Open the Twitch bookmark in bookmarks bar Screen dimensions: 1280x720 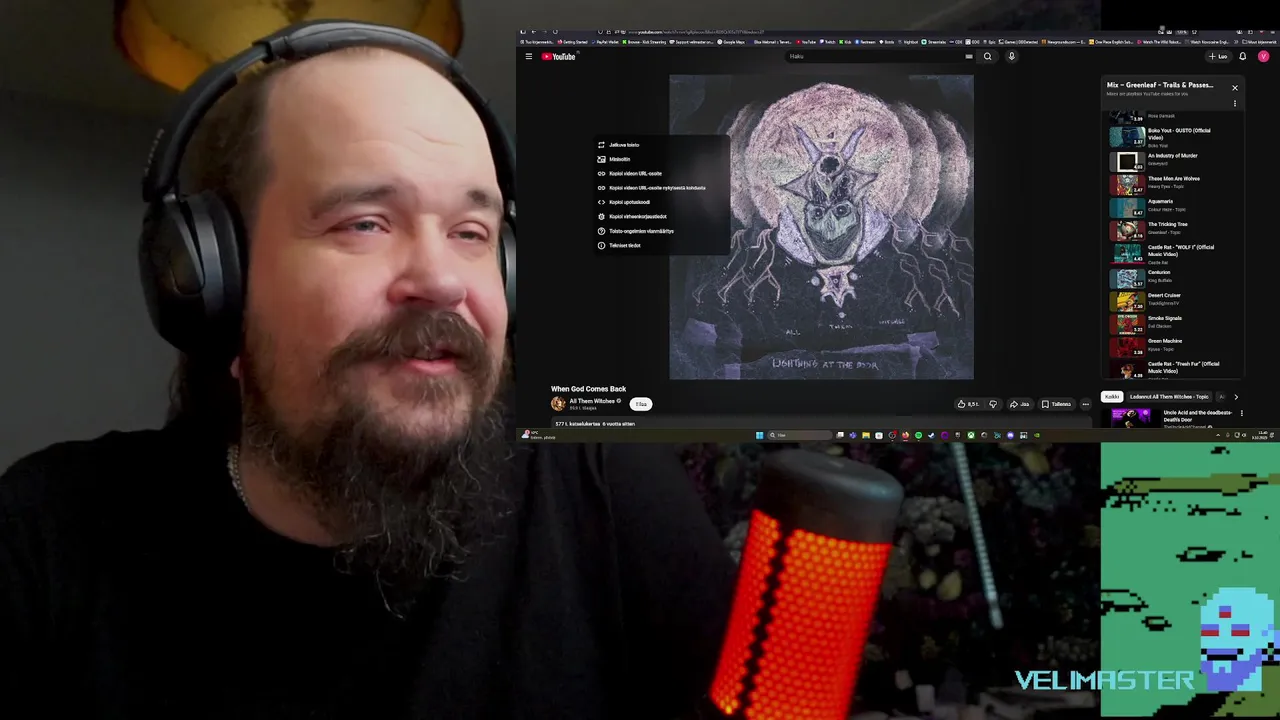tap(828, 42)
